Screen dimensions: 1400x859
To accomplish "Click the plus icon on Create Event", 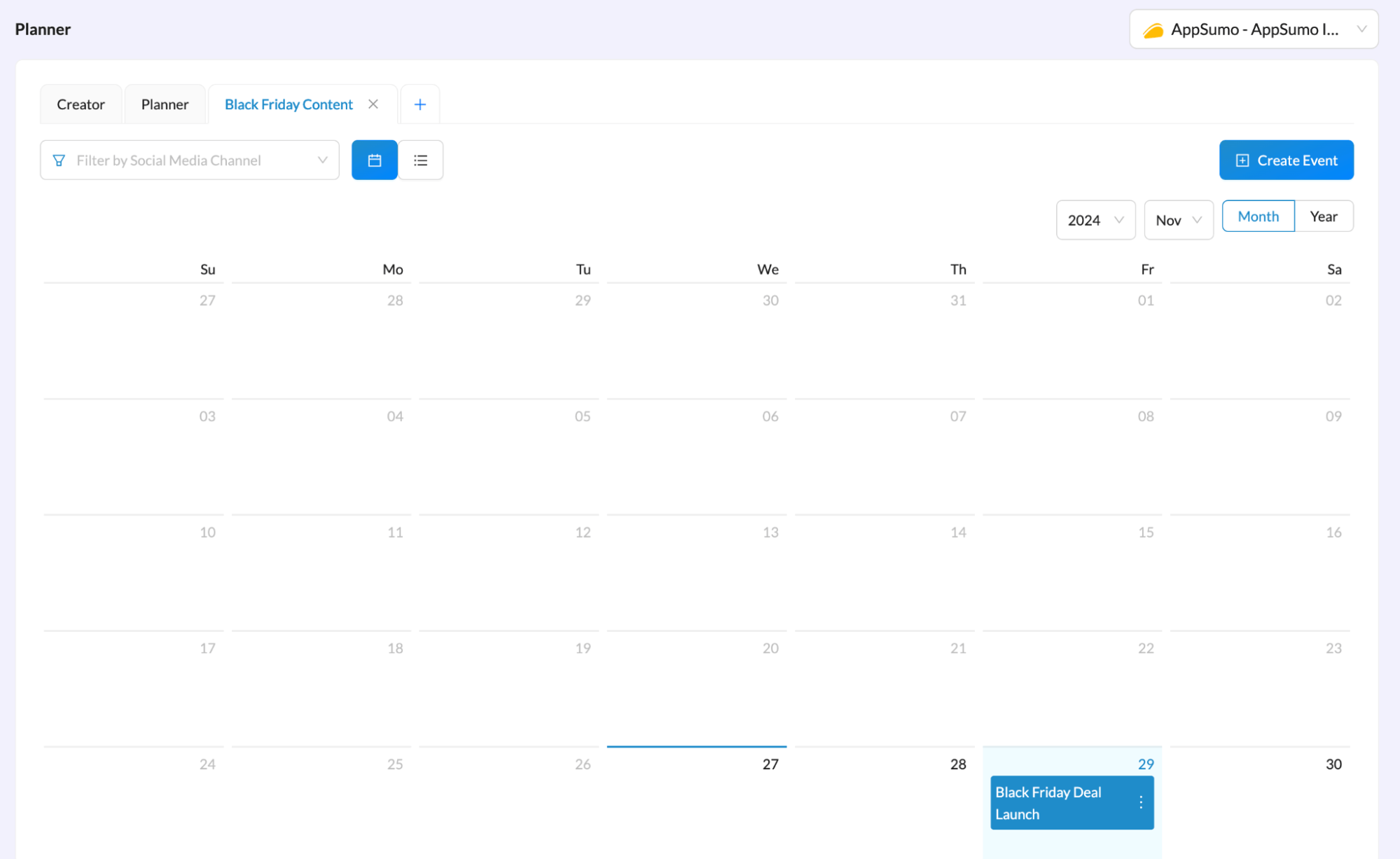I will pos(1242,160).
